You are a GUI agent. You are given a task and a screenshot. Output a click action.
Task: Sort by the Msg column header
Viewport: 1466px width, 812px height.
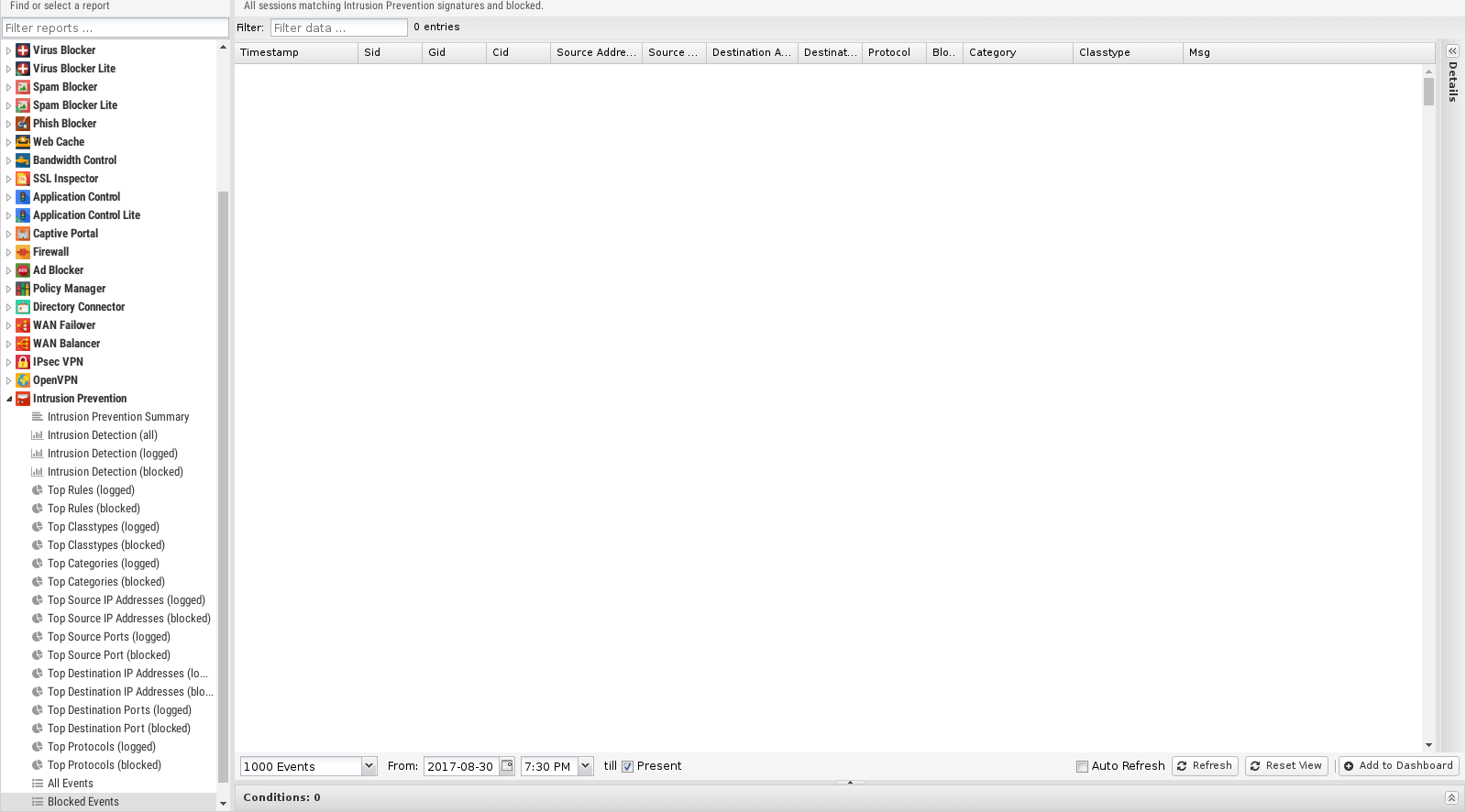coord(1308,53)
